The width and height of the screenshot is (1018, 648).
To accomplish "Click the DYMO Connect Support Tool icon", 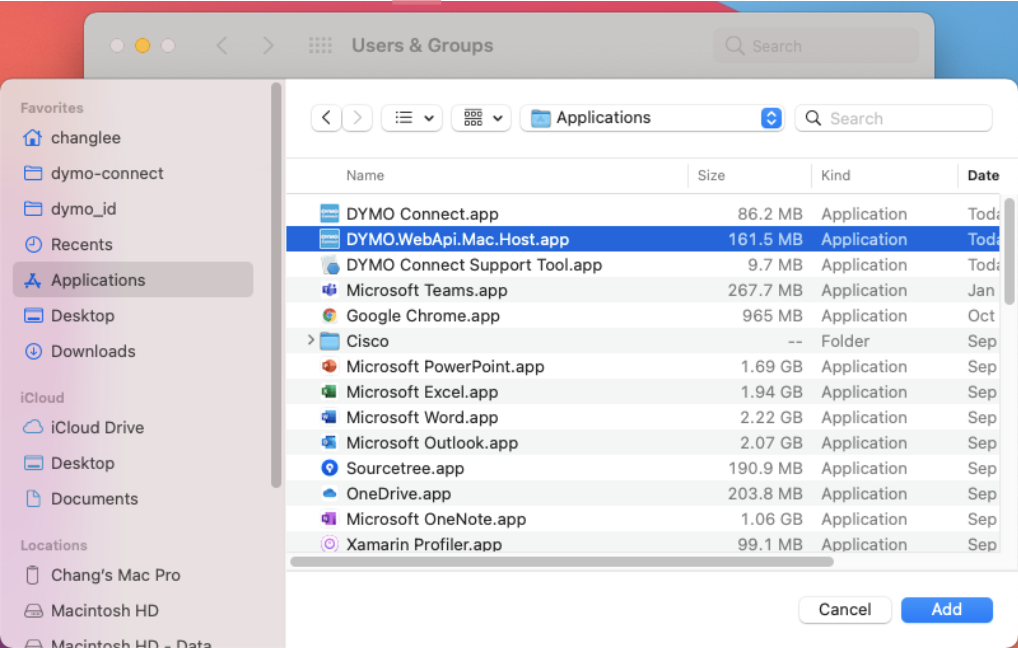I will [329, 264].
